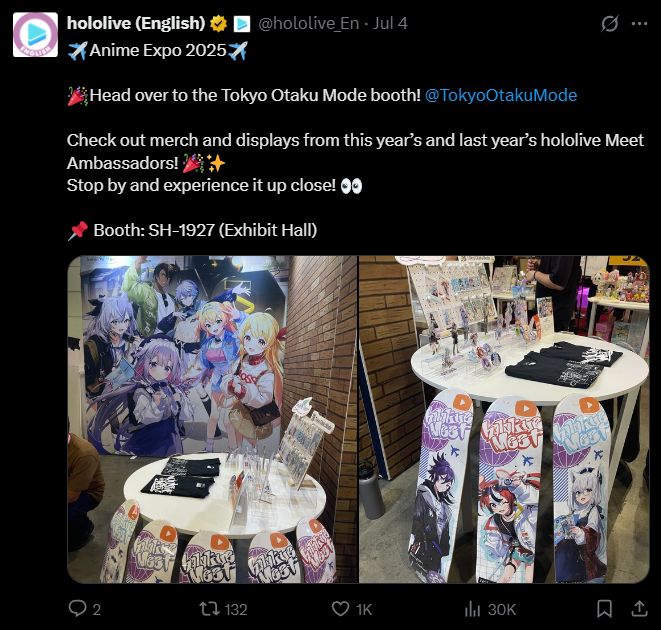Open the share upload icon
The width and height of the screenshot is (661, 630).
pos(639,608)
